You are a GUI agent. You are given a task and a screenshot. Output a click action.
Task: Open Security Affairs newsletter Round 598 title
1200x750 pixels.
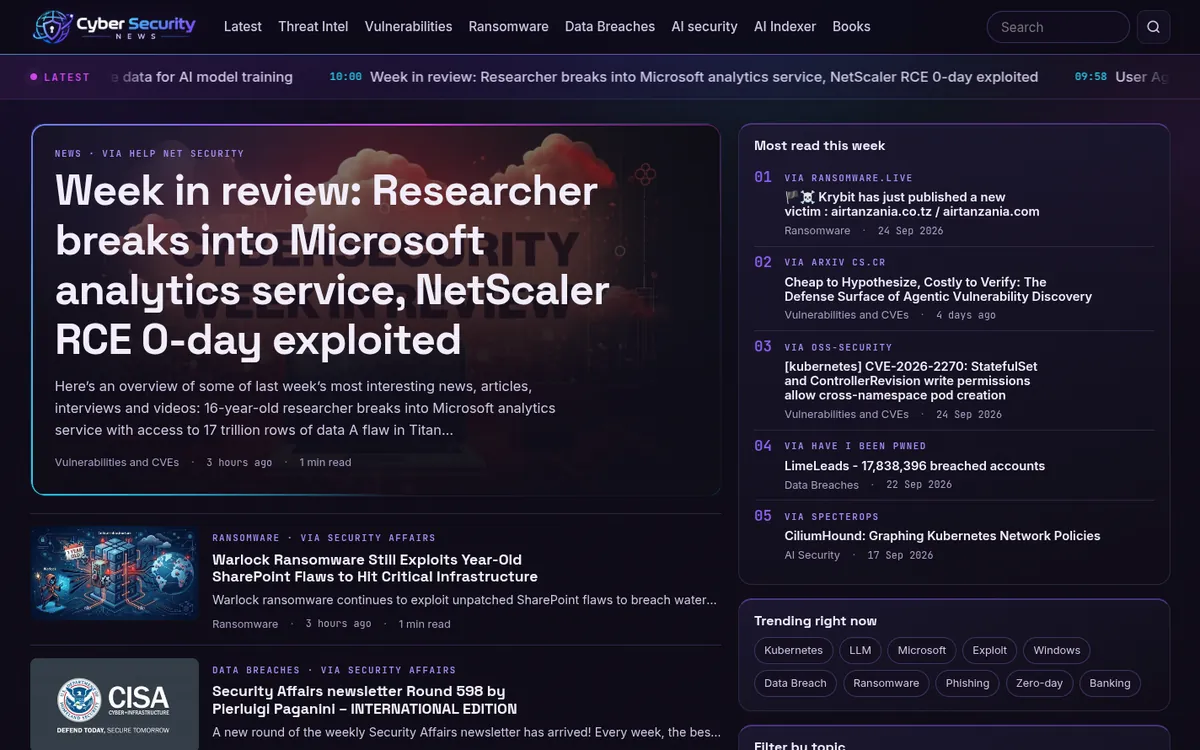point(365,700)
